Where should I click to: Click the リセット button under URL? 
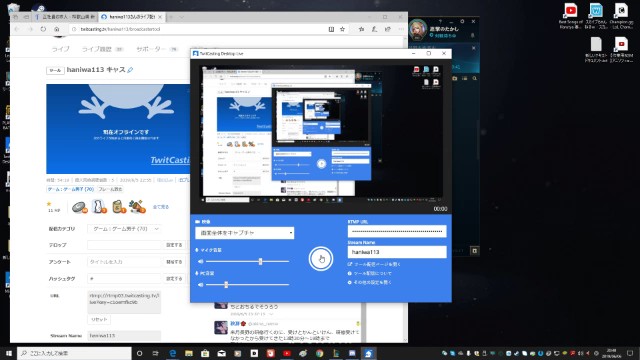tap(99, 319)
